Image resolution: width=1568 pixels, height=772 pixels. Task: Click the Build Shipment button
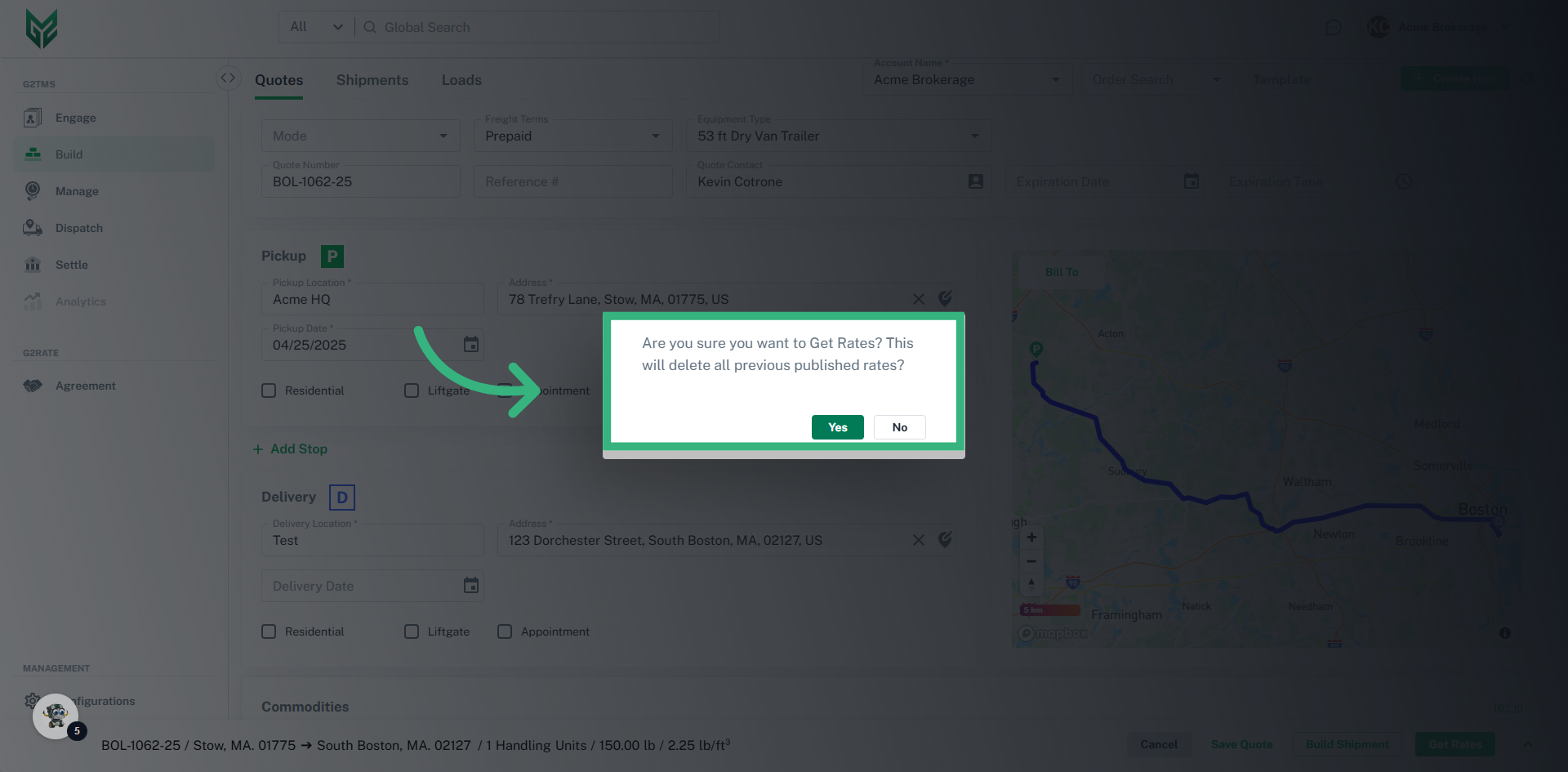tap(1347, 744)
